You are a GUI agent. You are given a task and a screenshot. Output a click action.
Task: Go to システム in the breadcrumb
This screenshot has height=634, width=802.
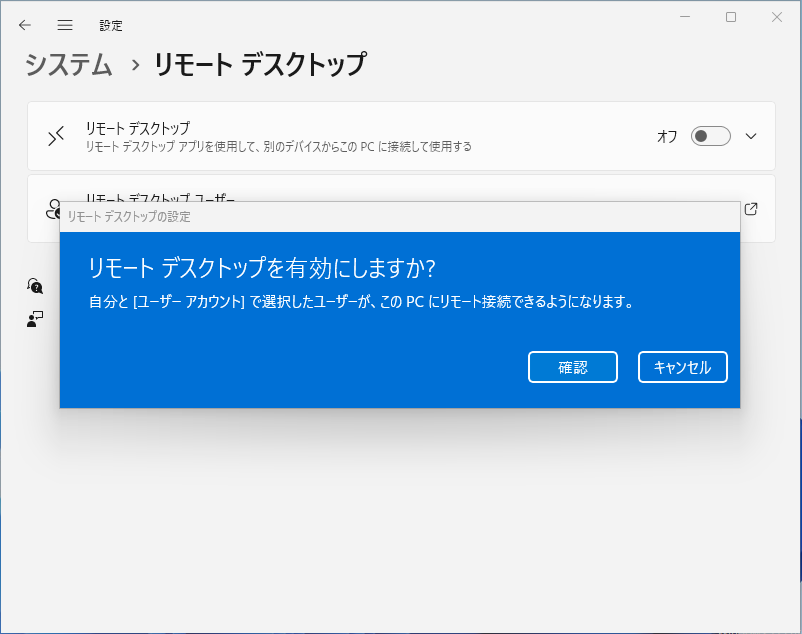(x=69, y=65)
